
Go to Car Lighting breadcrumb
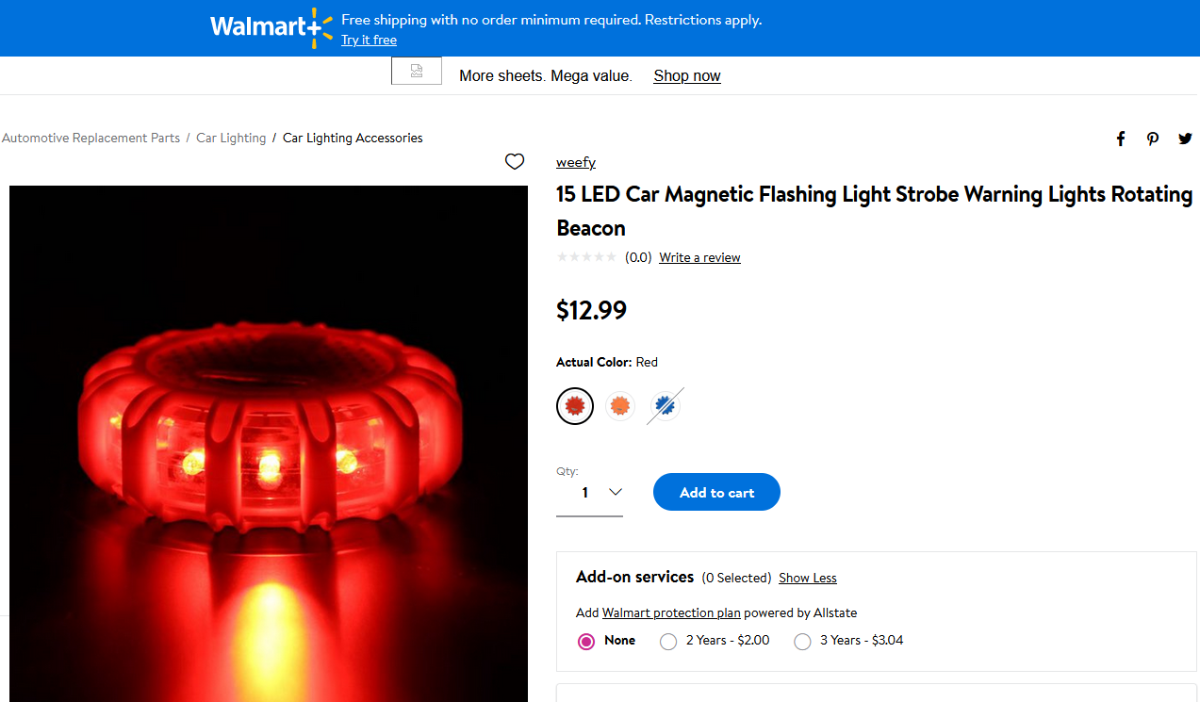(x=231, y=138)
